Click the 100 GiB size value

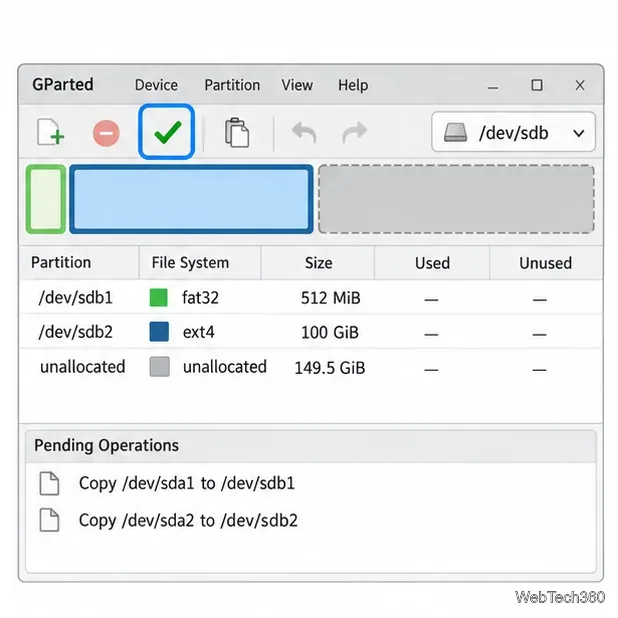(x=330, y=333)
